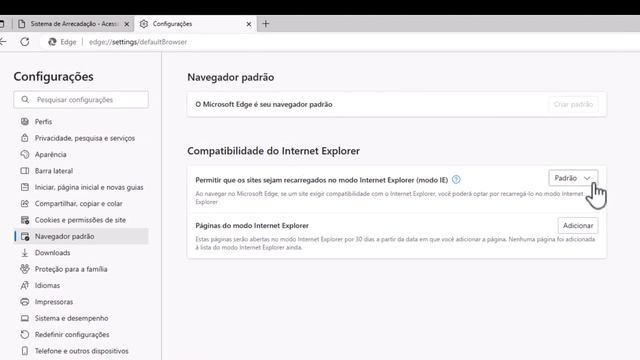Image resolution: width=640 pixels, height=360 pixels.
Task: Click the Compatibilidade do Internet Explorer heading
Action: (x=273, y=151)
